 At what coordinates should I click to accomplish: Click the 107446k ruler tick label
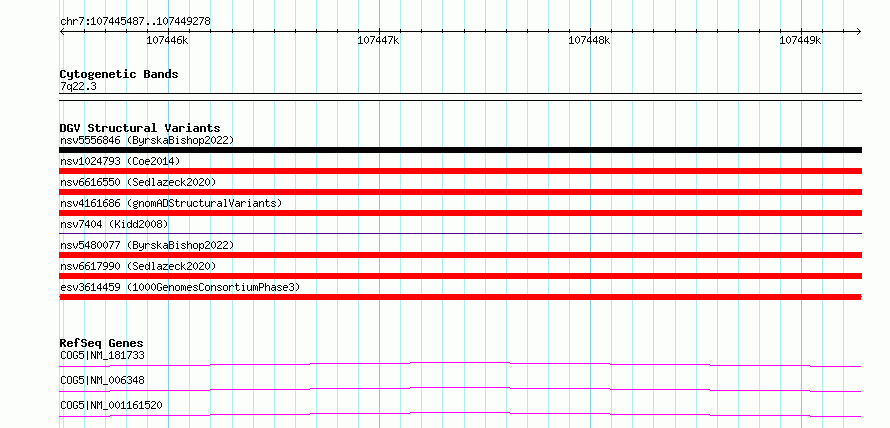coord(167,40)
